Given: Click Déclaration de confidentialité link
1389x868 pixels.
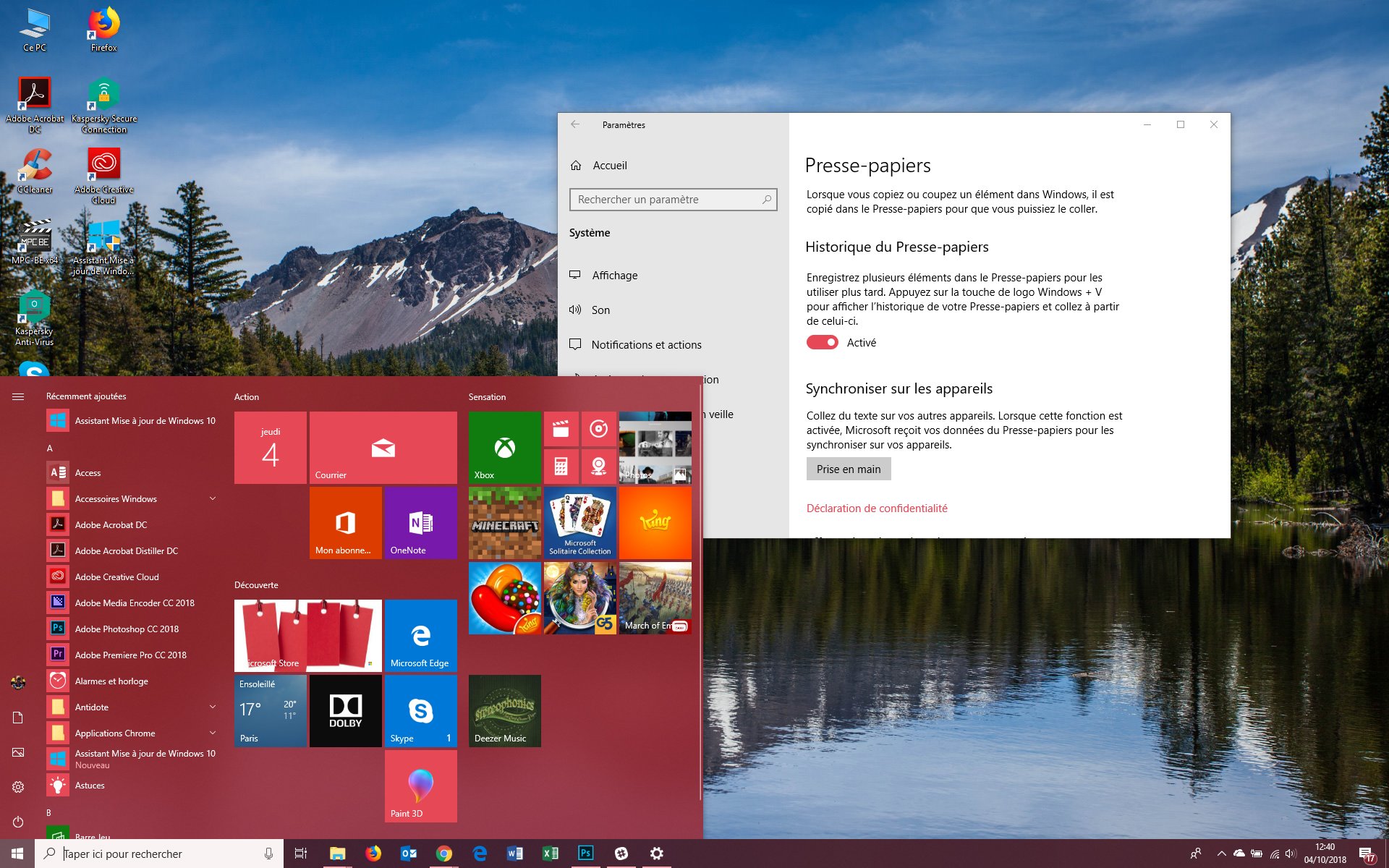Looking at the screenshot, I should [x=875, y=508].
